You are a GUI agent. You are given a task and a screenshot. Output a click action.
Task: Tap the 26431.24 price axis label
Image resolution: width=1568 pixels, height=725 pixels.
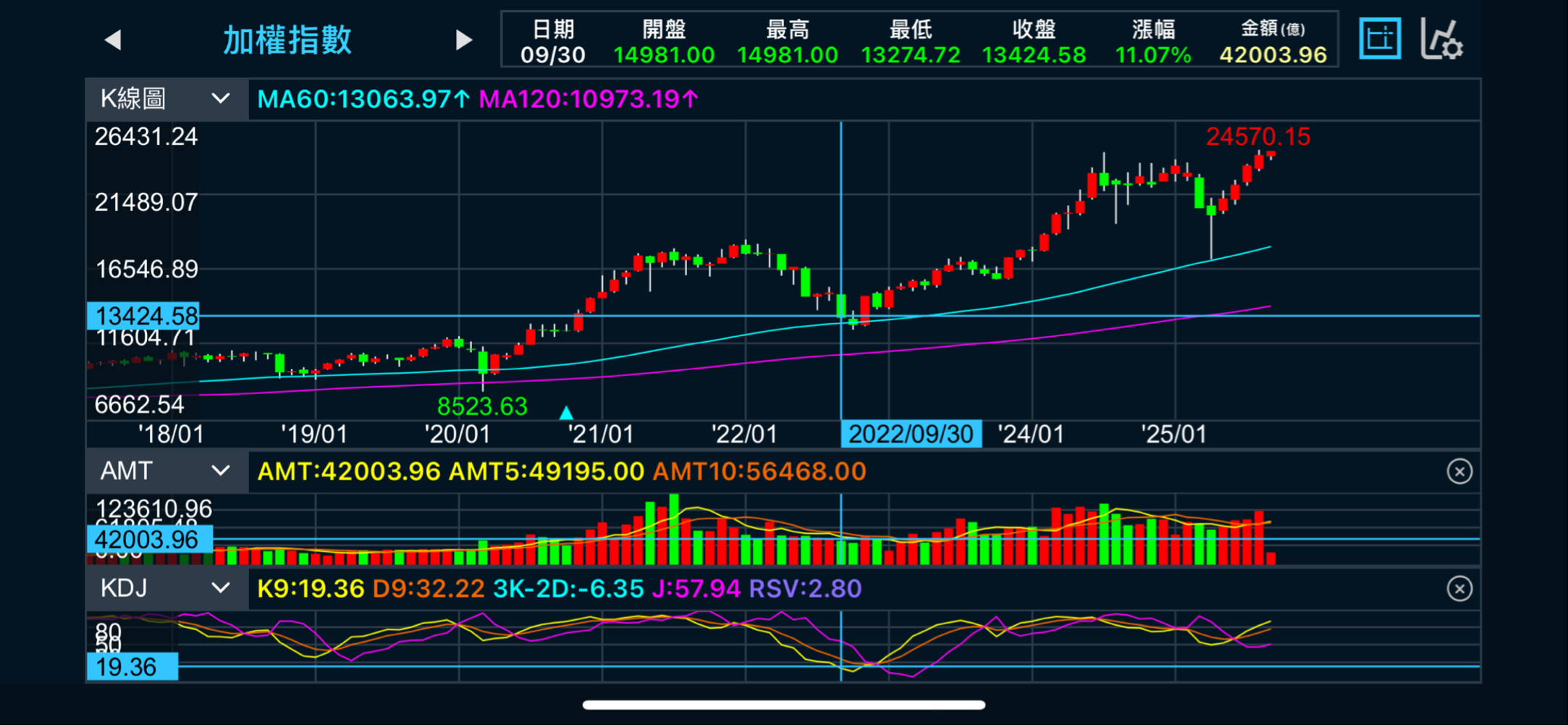146,137
